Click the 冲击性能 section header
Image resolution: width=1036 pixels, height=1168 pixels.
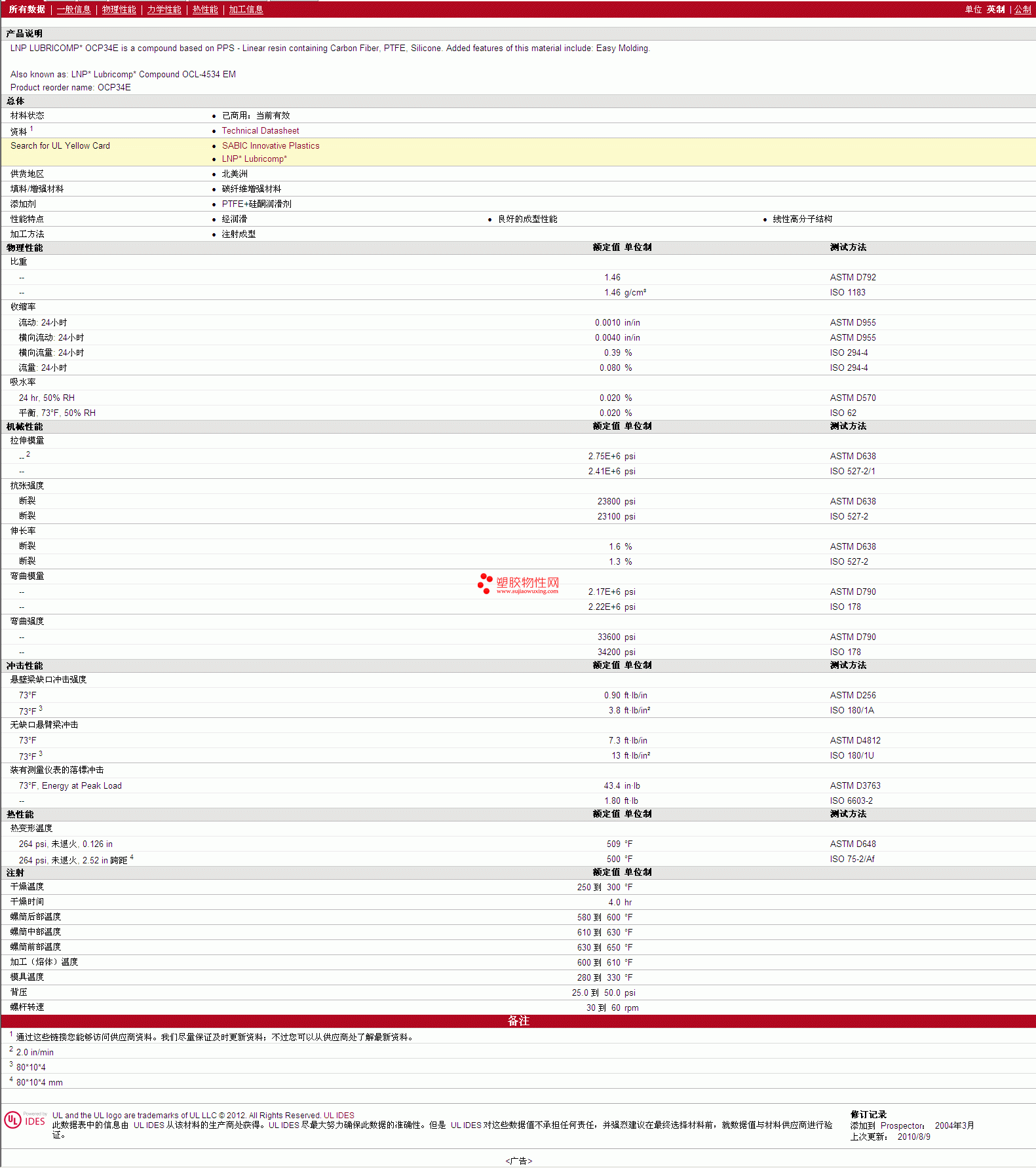[x=24, y=666]
